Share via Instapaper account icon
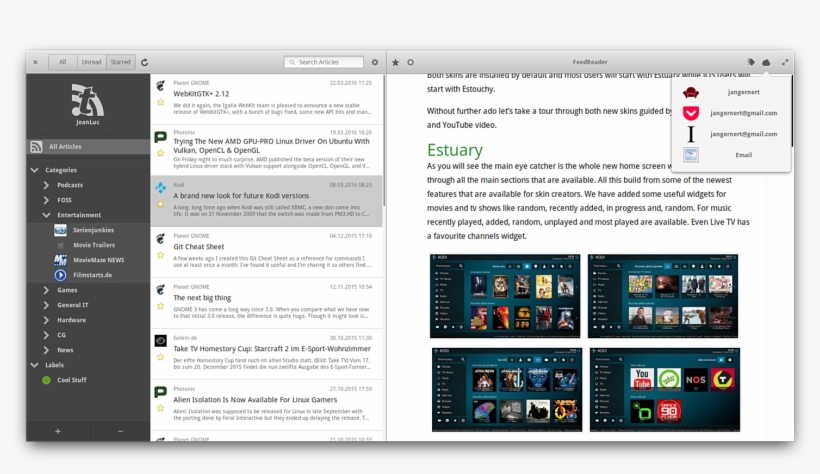This screenshot has height=474, width=820. (691, 134)
